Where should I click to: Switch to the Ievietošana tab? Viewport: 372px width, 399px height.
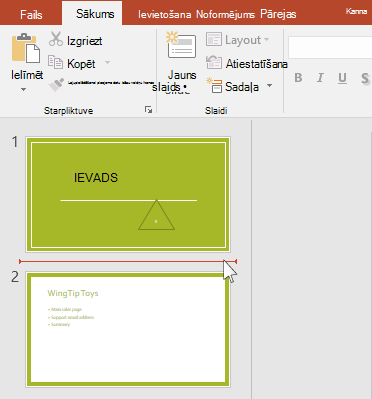coord(165,14)
